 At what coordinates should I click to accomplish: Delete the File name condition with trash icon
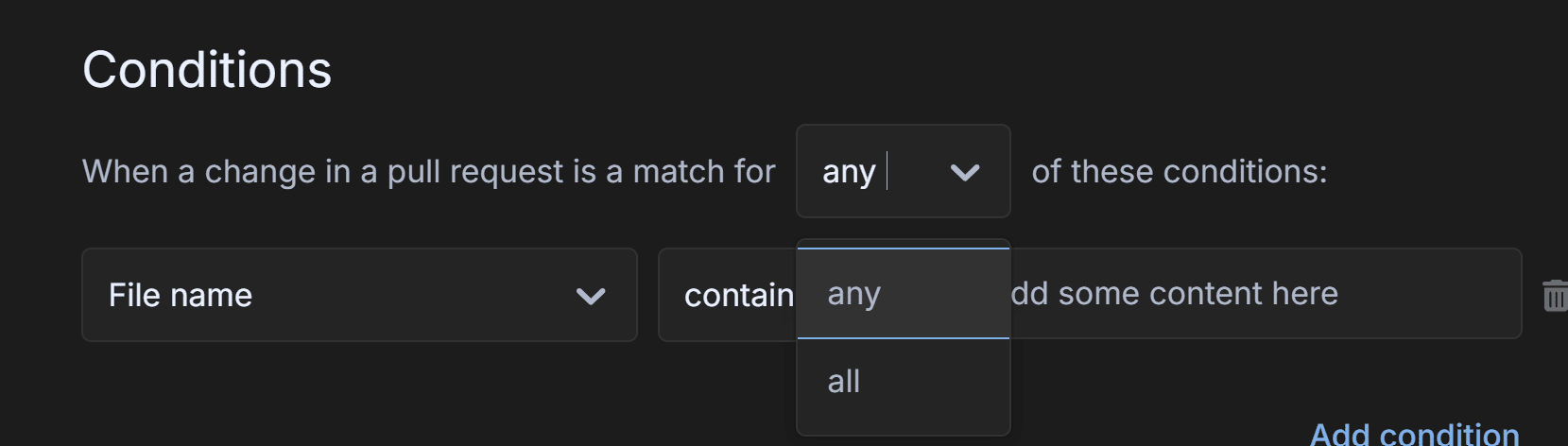pyautogui.click(x=1554, y=296)
